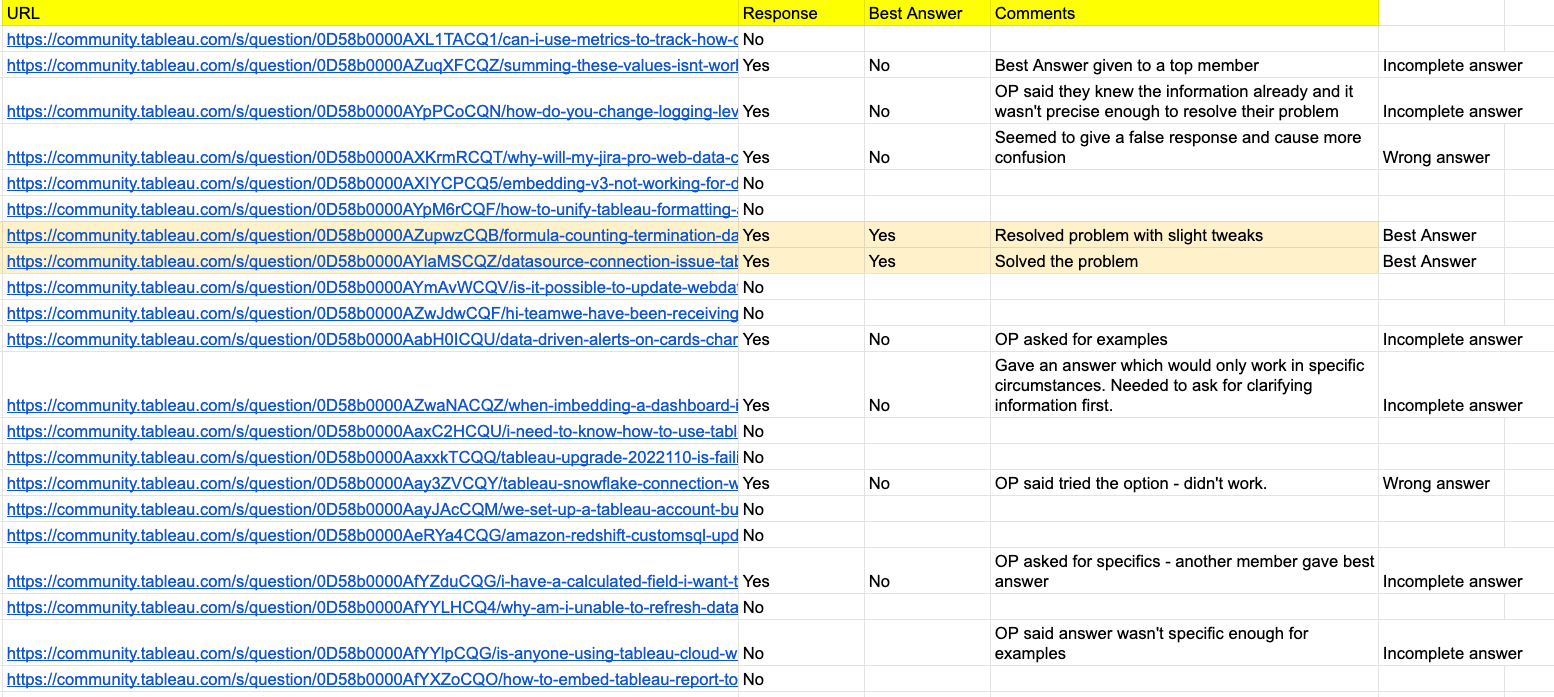Open the is-anyone-using-tableau-cloud link
The image size is (1554, 697).
[372, 654]
